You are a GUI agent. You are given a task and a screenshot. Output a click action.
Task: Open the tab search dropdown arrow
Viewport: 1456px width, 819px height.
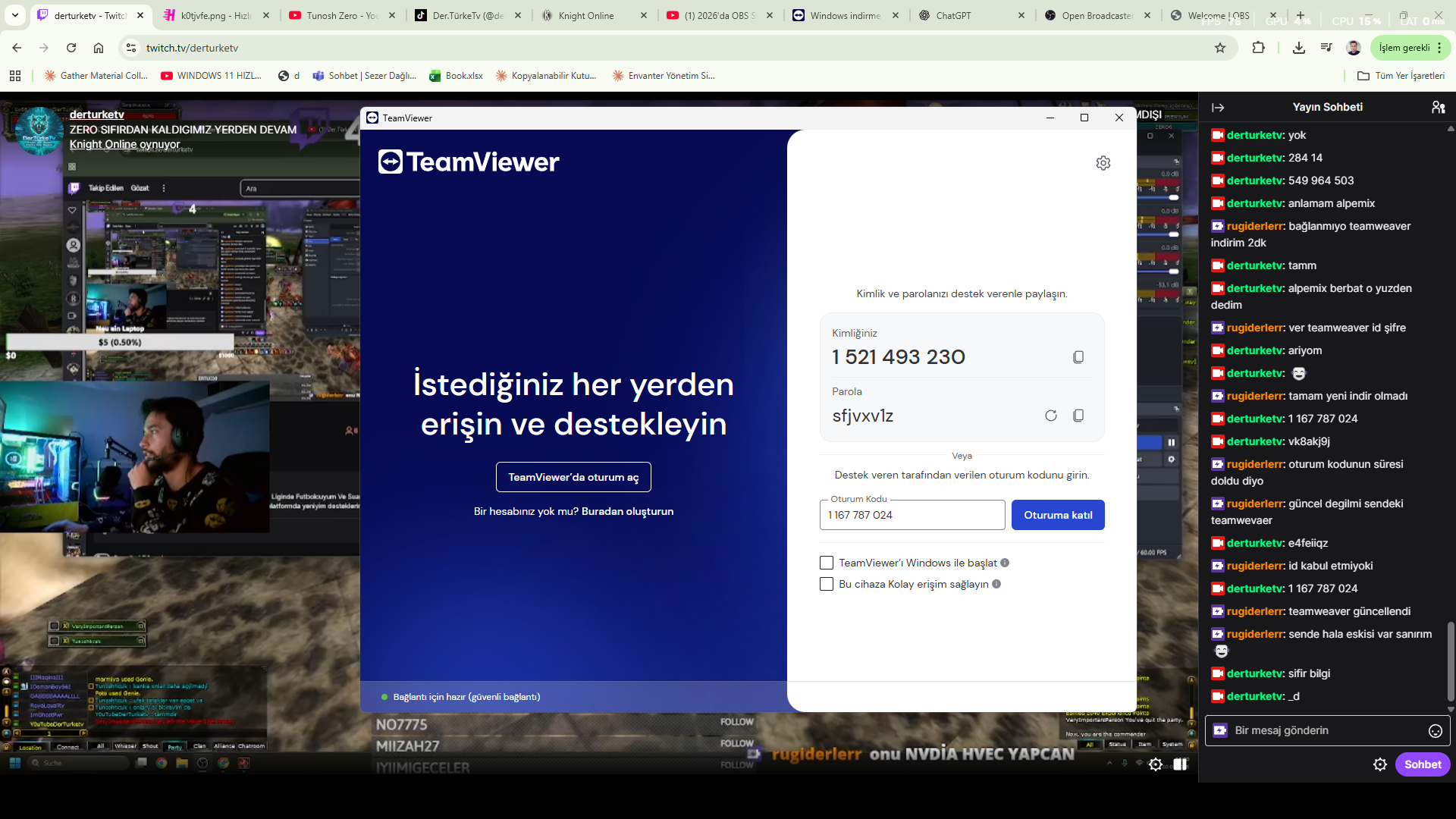(x=15, y=15)
